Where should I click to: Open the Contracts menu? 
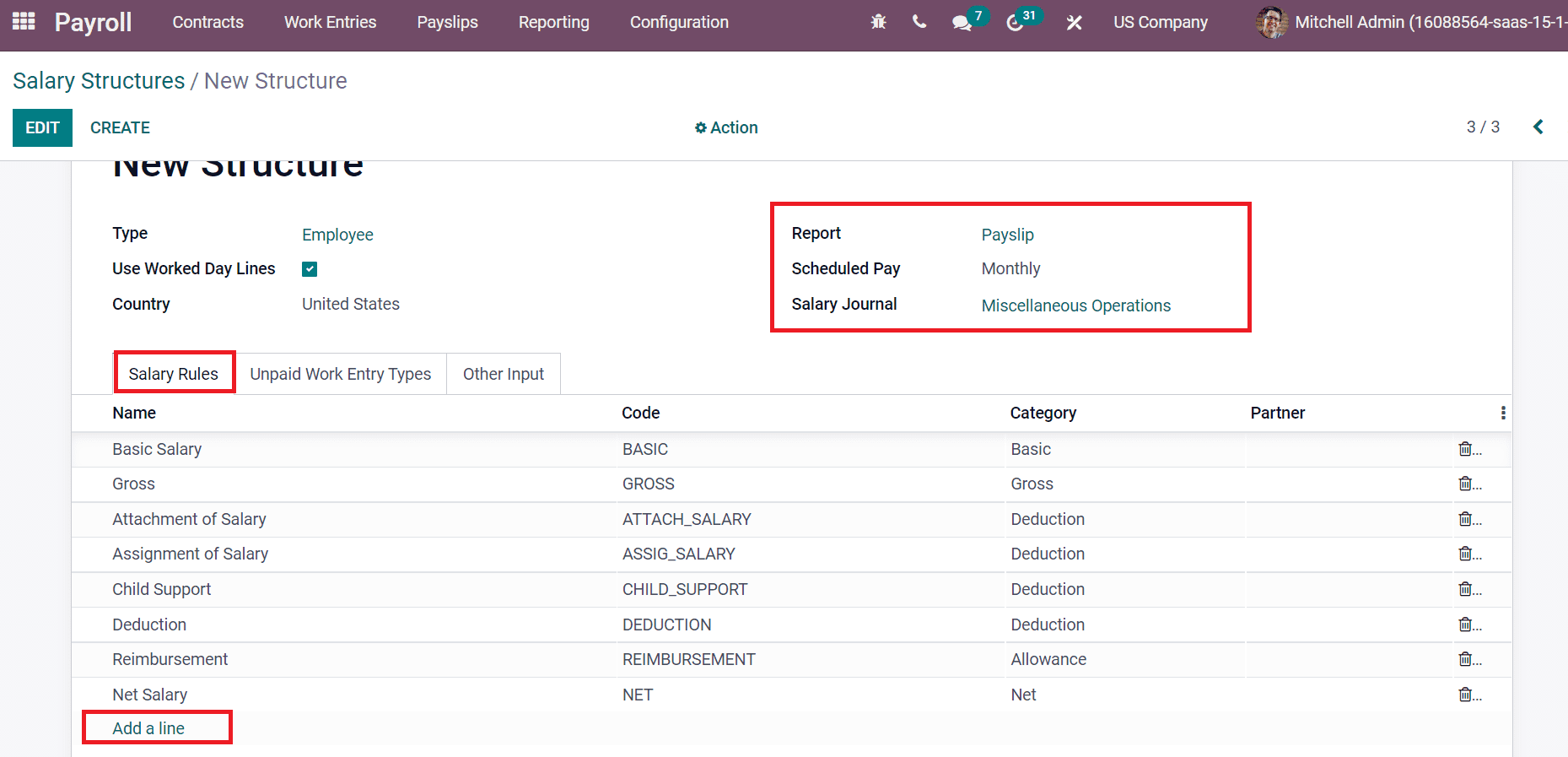[207, 23]
